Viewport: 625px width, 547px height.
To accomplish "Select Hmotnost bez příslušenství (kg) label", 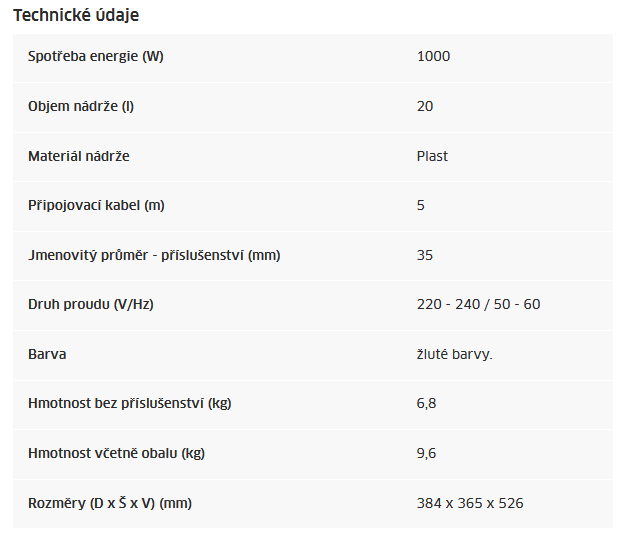I will click(130, 403).
